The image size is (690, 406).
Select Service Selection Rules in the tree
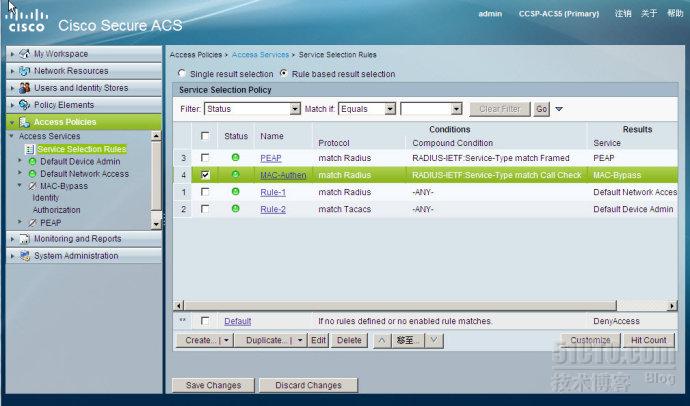point(82,150)
